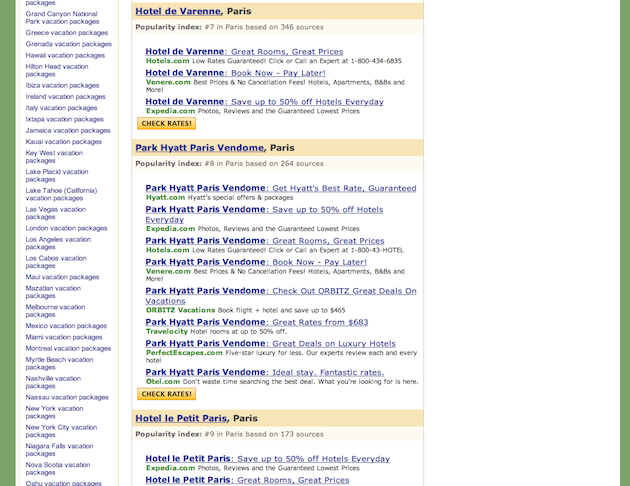Open Hotel le Petit Paris Save up to 50% ad
The height and width of the screenshot is (486, 630).
(268, 459)
